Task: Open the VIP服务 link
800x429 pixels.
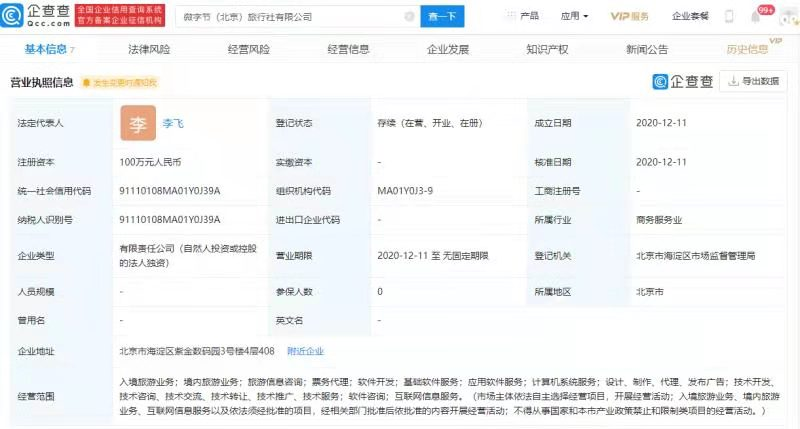Action: tap(630, 17)
